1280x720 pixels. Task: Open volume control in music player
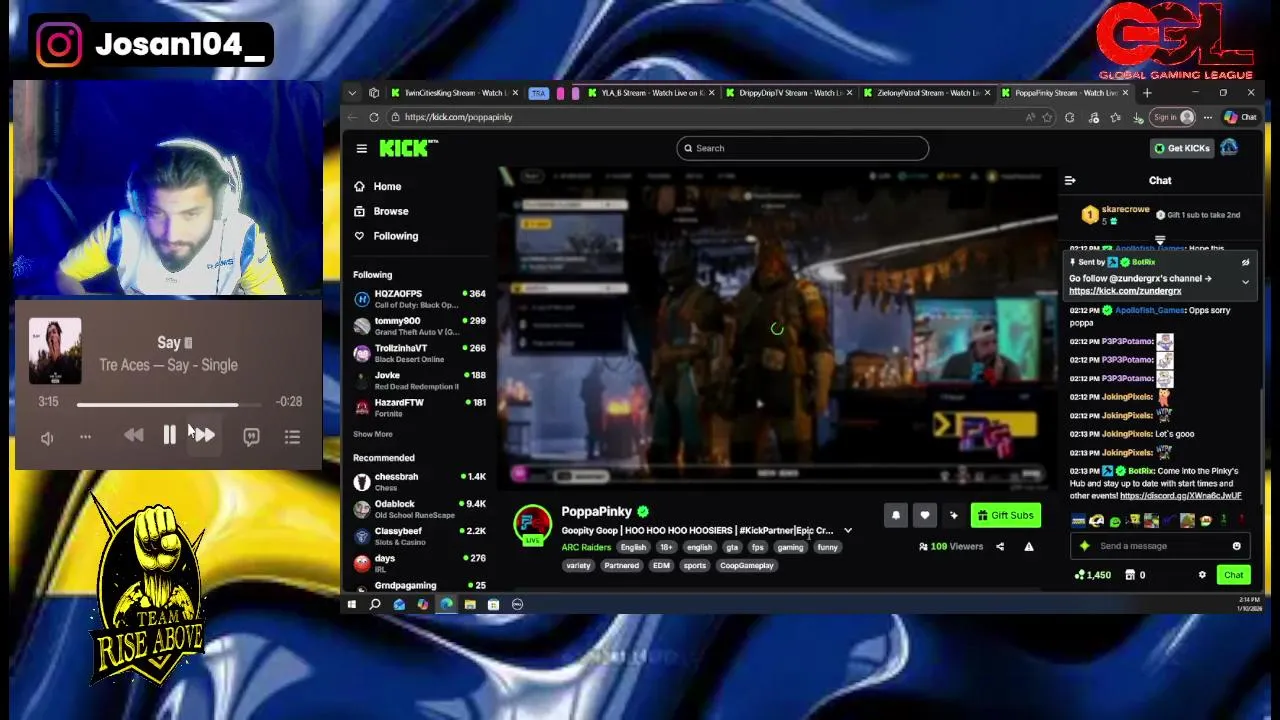pos(47,438)
